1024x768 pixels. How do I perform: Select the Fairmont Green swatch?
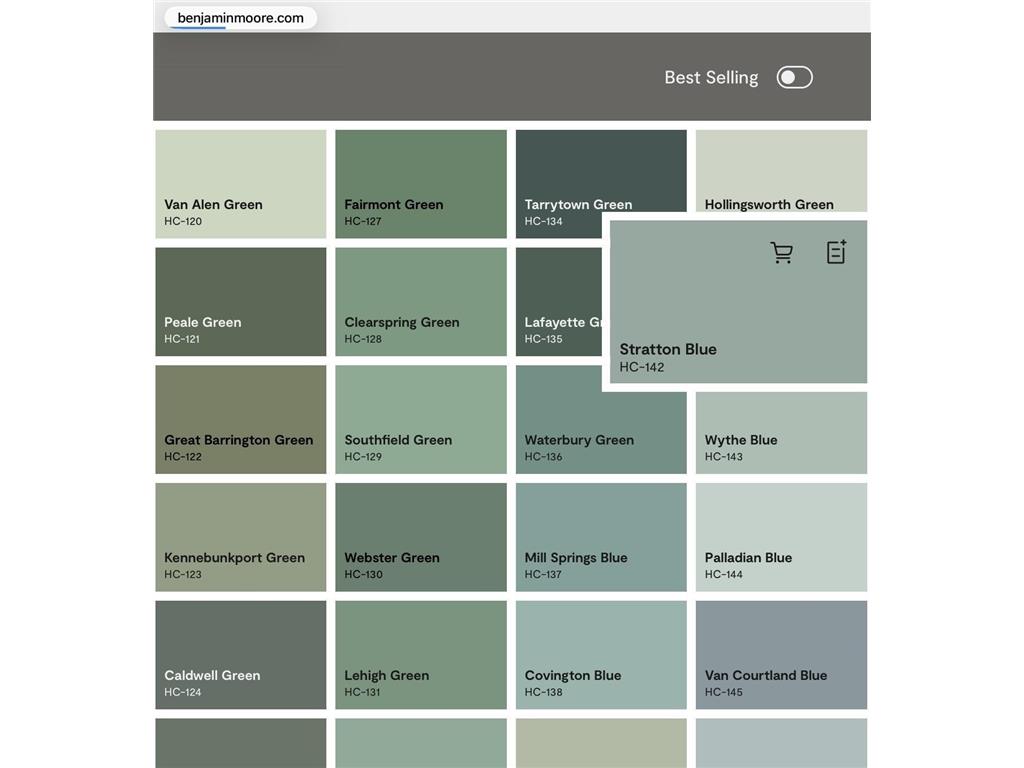point(421,184)
